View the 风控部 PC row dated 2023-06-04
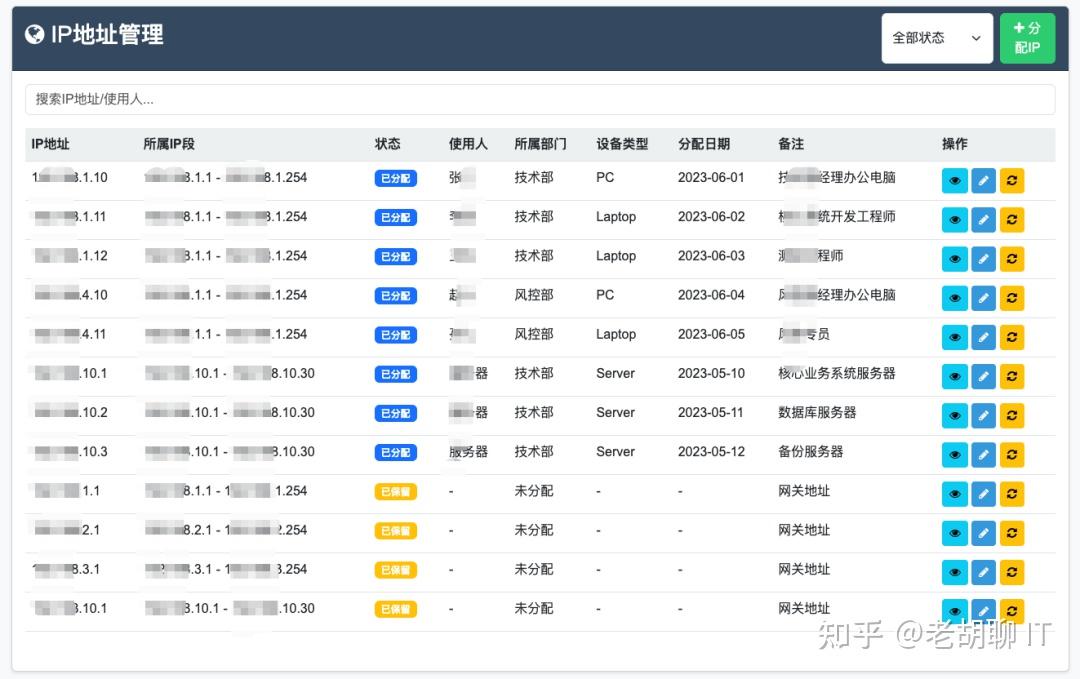Viewport: 1080px width, 679px height. [955, 298]
